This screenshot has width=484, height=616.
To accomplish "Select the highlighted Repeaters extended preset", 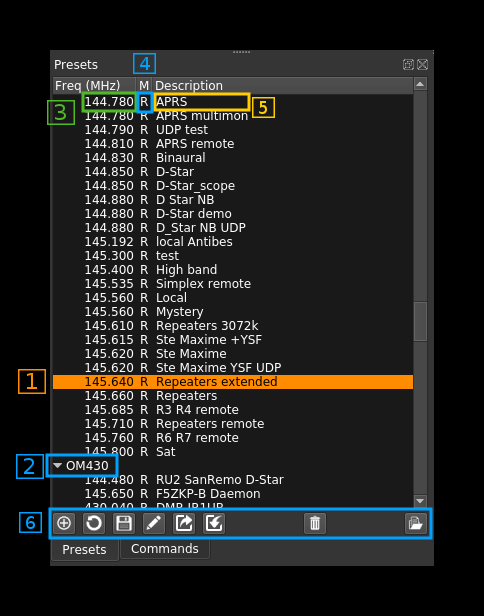I will click(x=233, y=381).
